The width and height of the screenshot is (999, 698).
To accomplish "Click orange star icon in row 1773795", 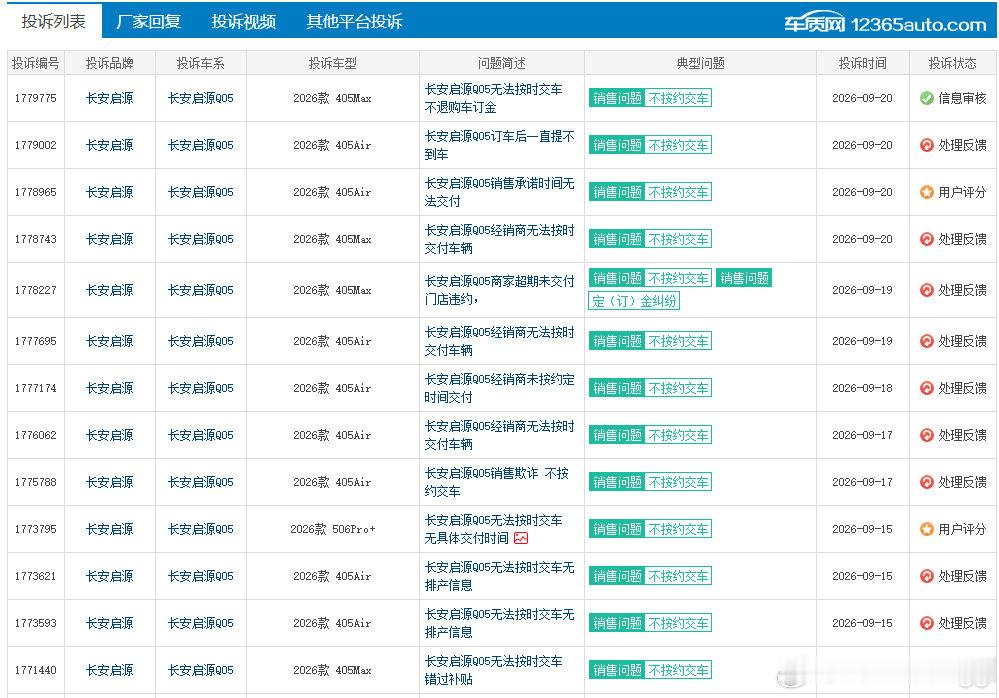I will pyautogui.click(x=926, y=529).
